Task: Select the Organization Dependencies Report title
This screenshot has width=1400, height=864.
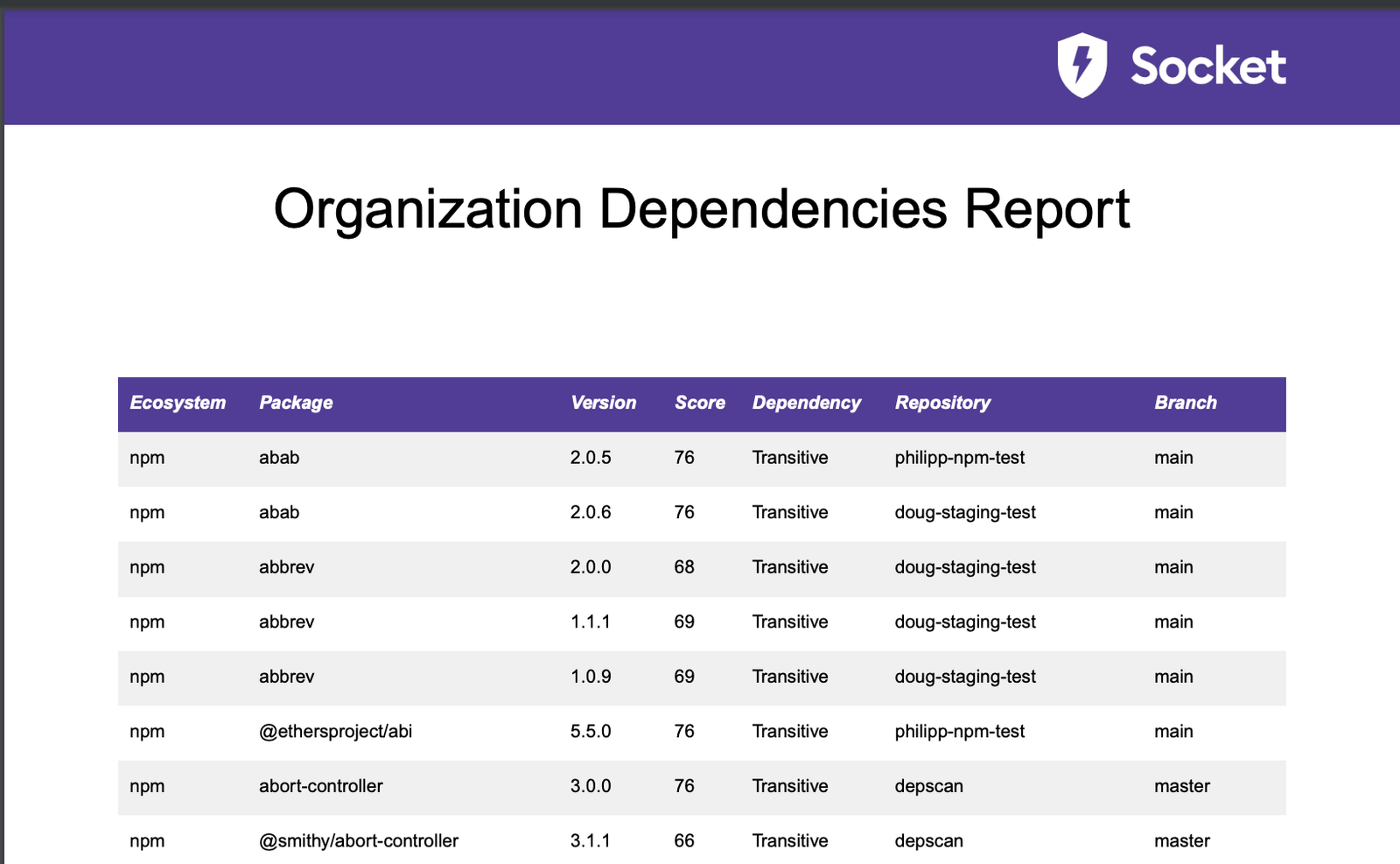Action: coord(702,209)
